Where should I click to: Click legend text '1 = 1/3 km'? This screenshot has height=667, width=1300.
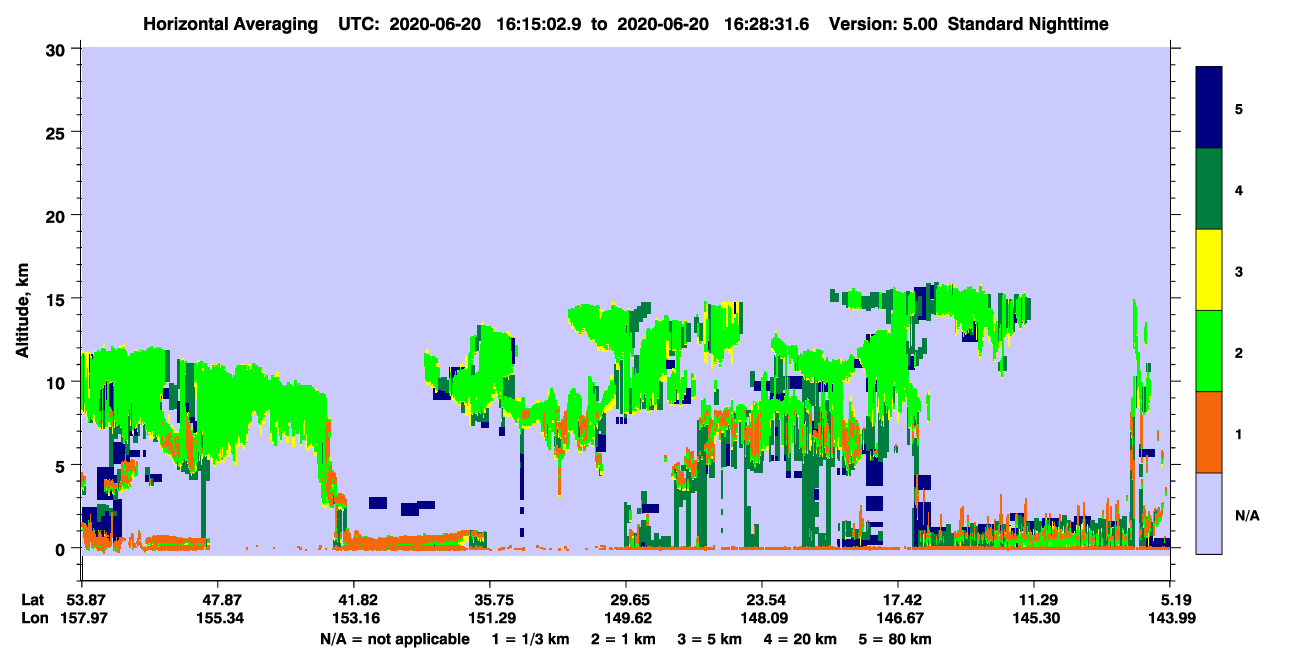pyautogui.click(x=530, y=639)
